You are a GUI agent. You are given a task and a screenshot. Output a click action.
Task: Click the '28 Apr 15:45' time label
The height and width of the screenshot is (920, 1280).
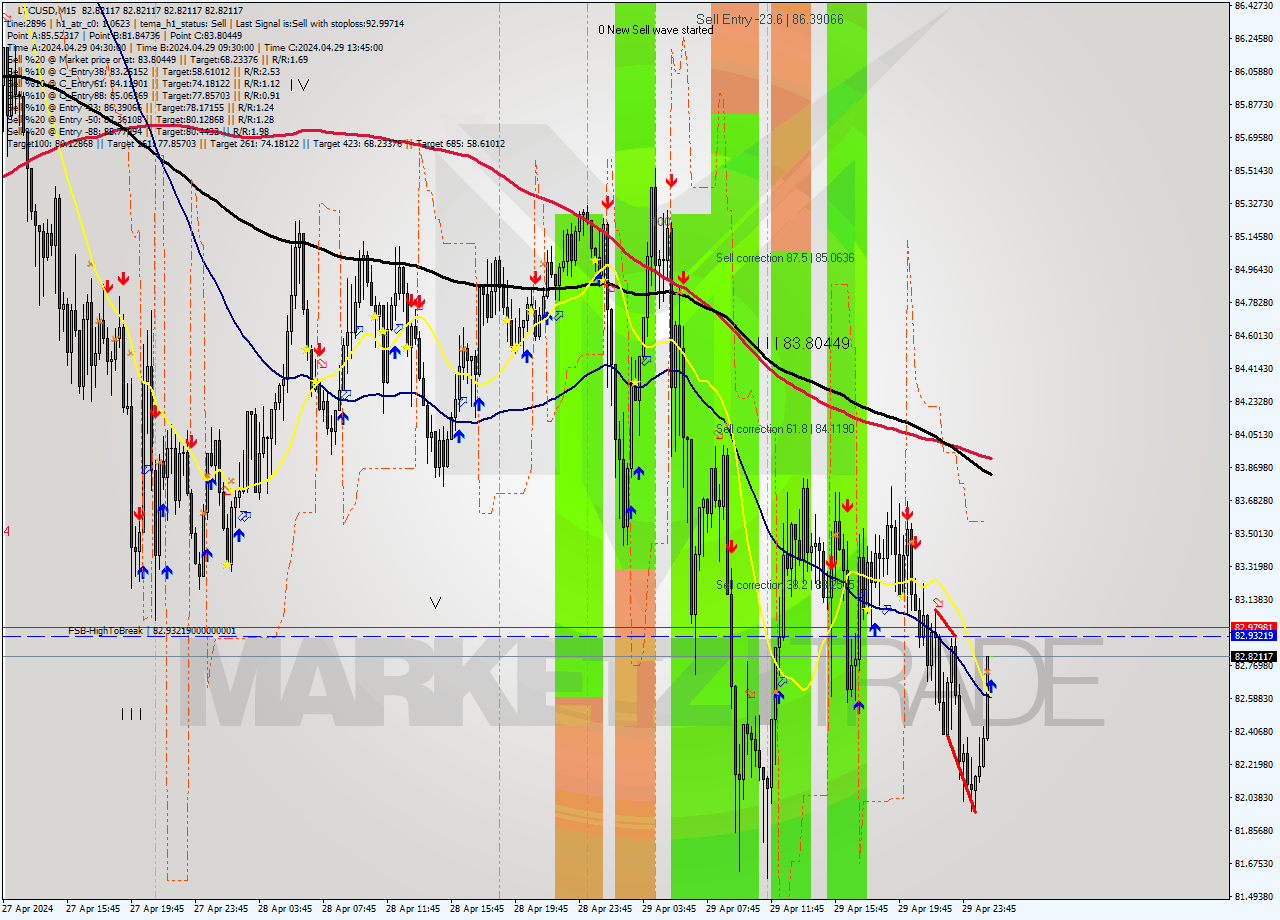coord(477,909)
